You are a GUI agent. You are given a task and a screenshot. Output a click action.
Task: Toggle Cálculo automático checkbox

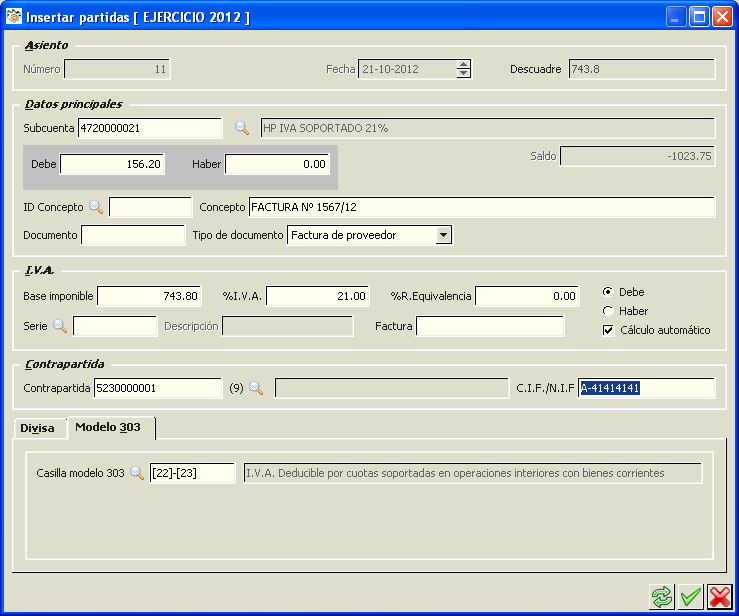pos(608,330)
